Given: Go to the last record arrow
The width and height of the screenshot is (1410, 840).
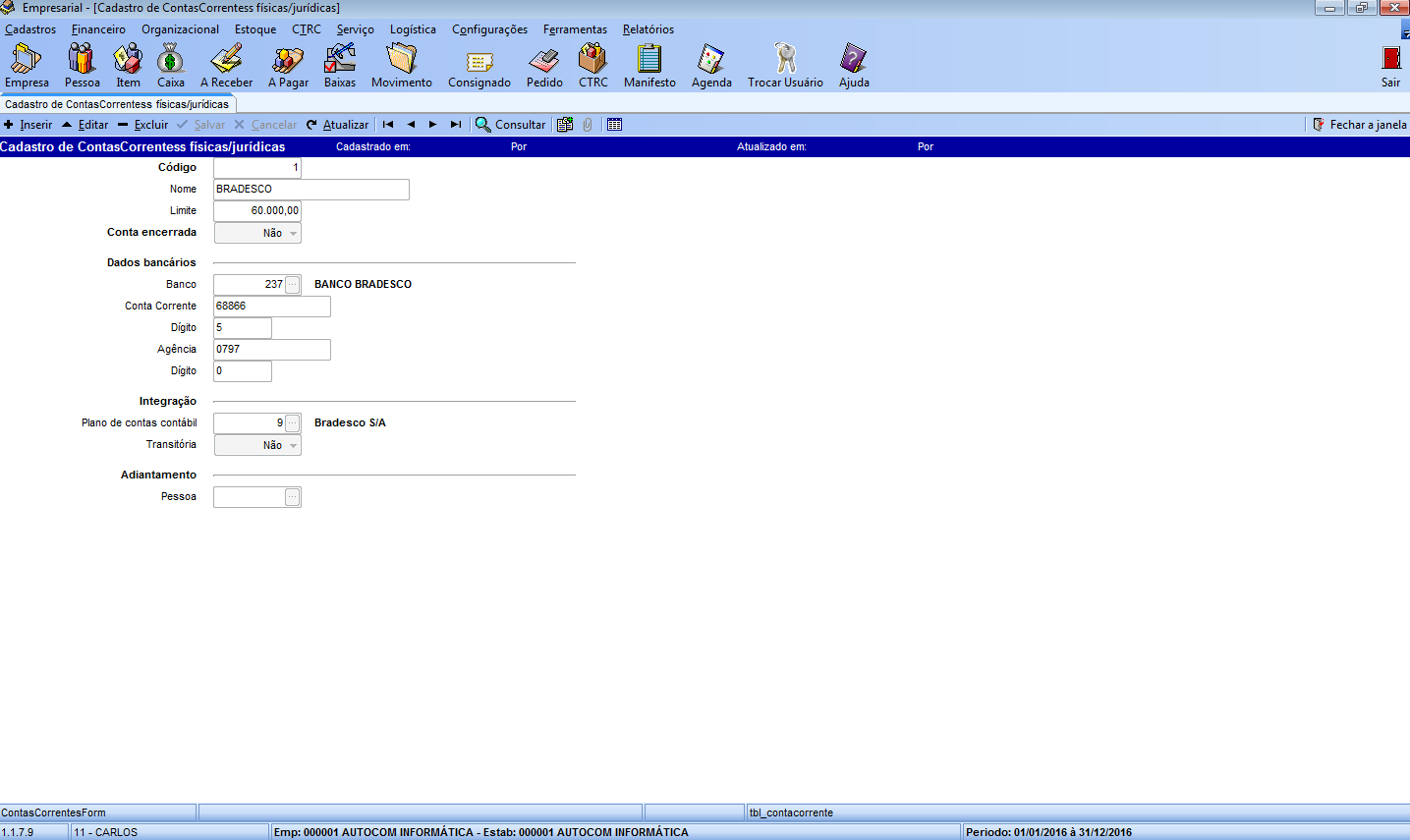Looking at the screenshot, I should click(455, 125).
